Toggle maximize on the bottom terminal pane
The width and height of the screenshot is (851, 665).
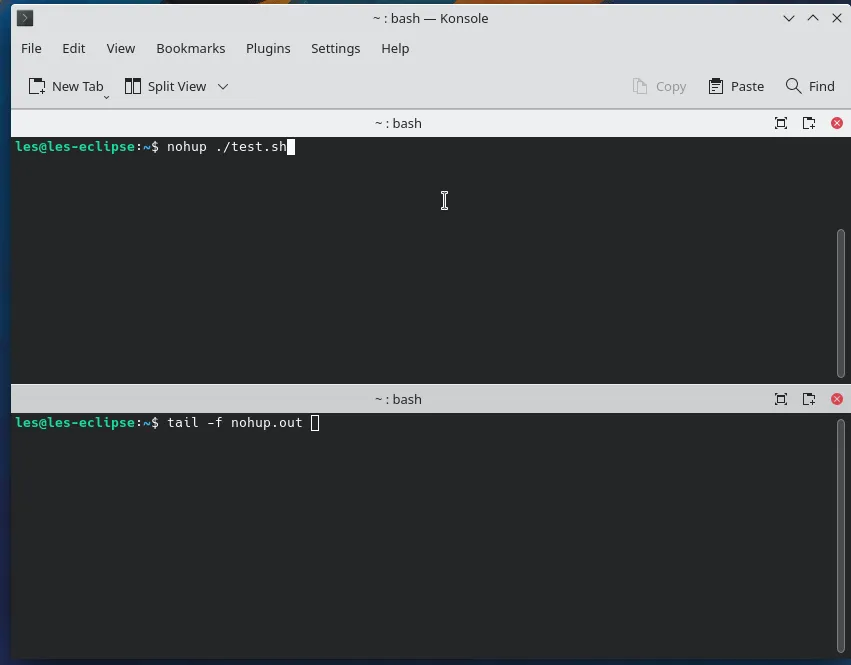coord(780,399)
